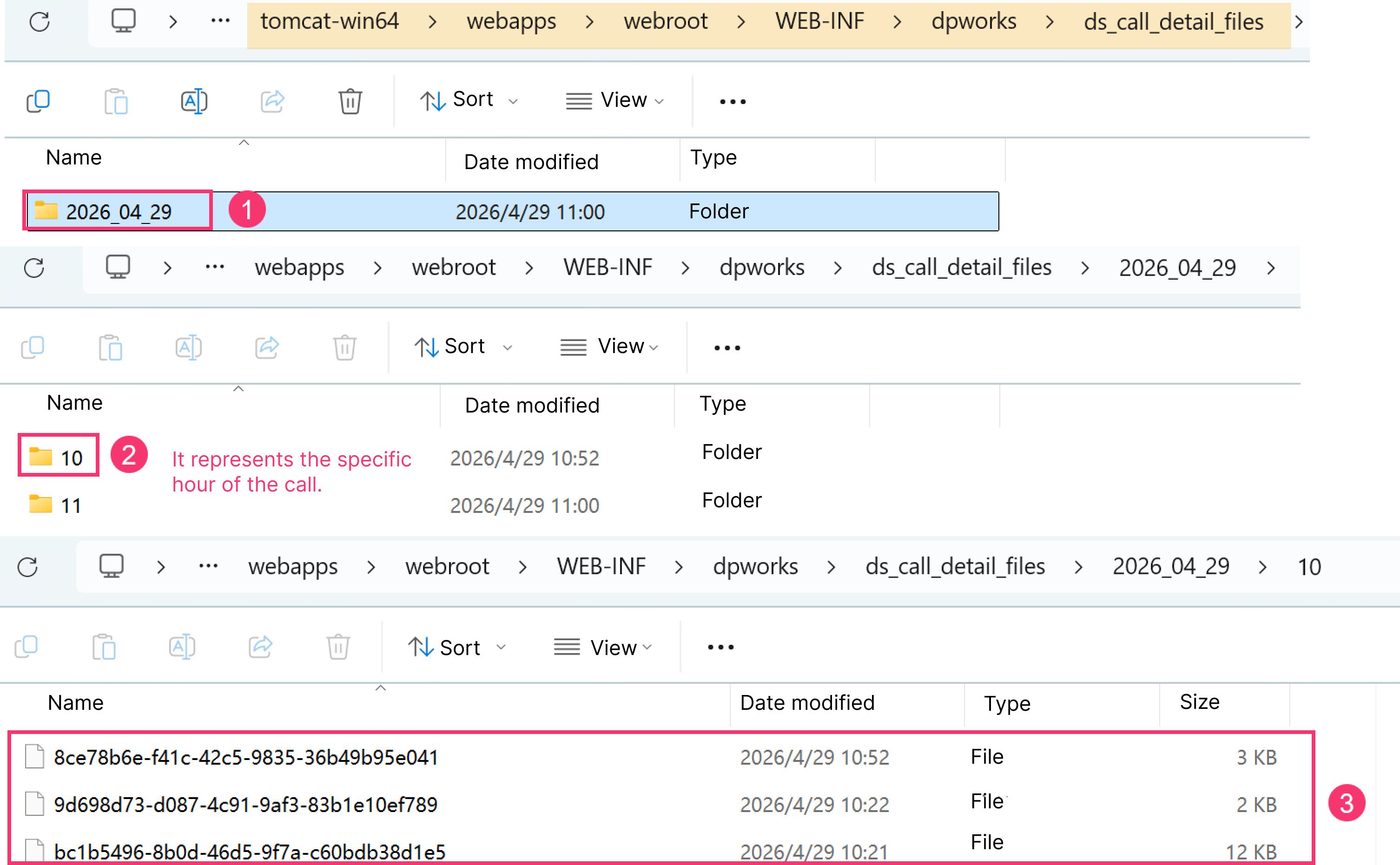The width and height of the screenshot is (1400, 865).
Task: Click monitor icon in the 2026_04_29 window address bar
Action: tap(118, 267)
